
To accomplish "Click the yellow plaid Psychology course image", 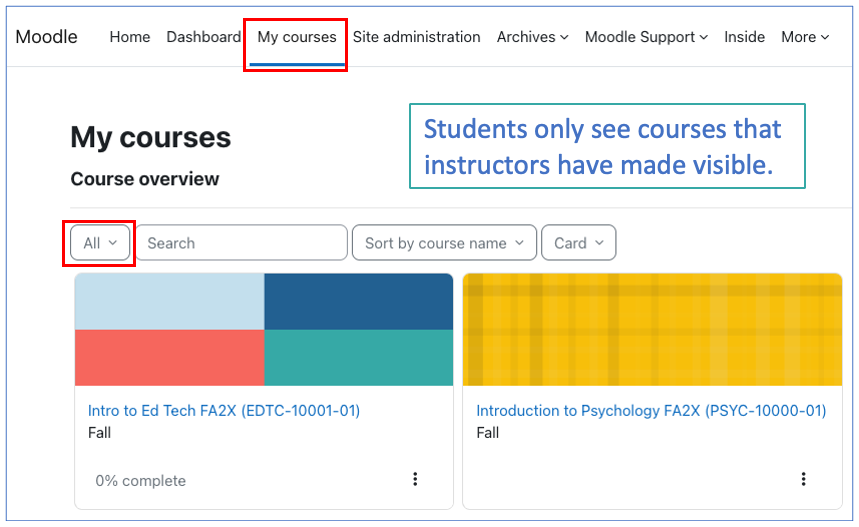I will pos(652,330).
